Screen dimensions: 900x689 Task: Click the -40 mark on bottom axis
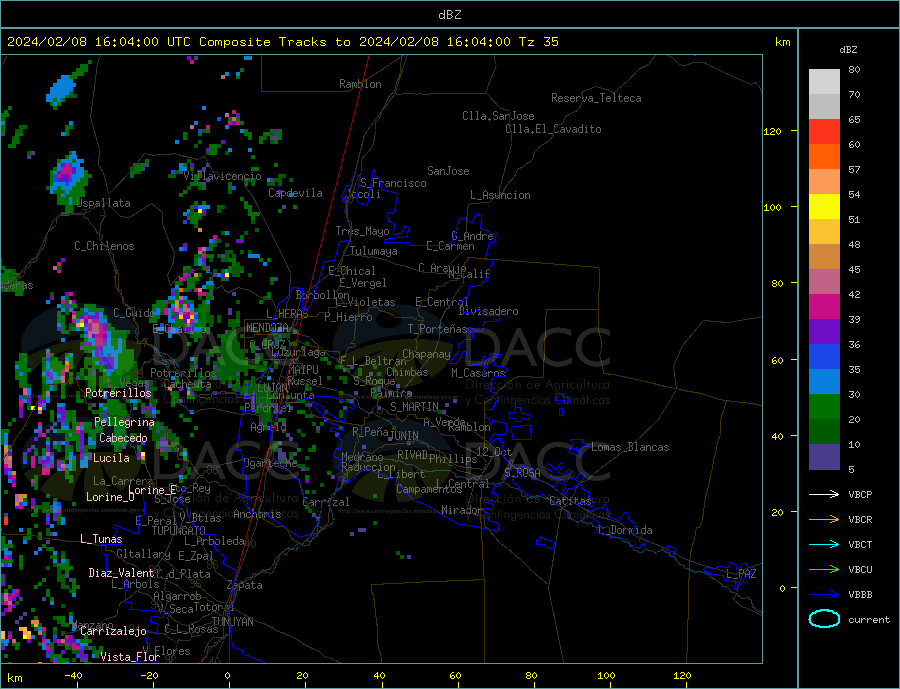pos(73,676)
